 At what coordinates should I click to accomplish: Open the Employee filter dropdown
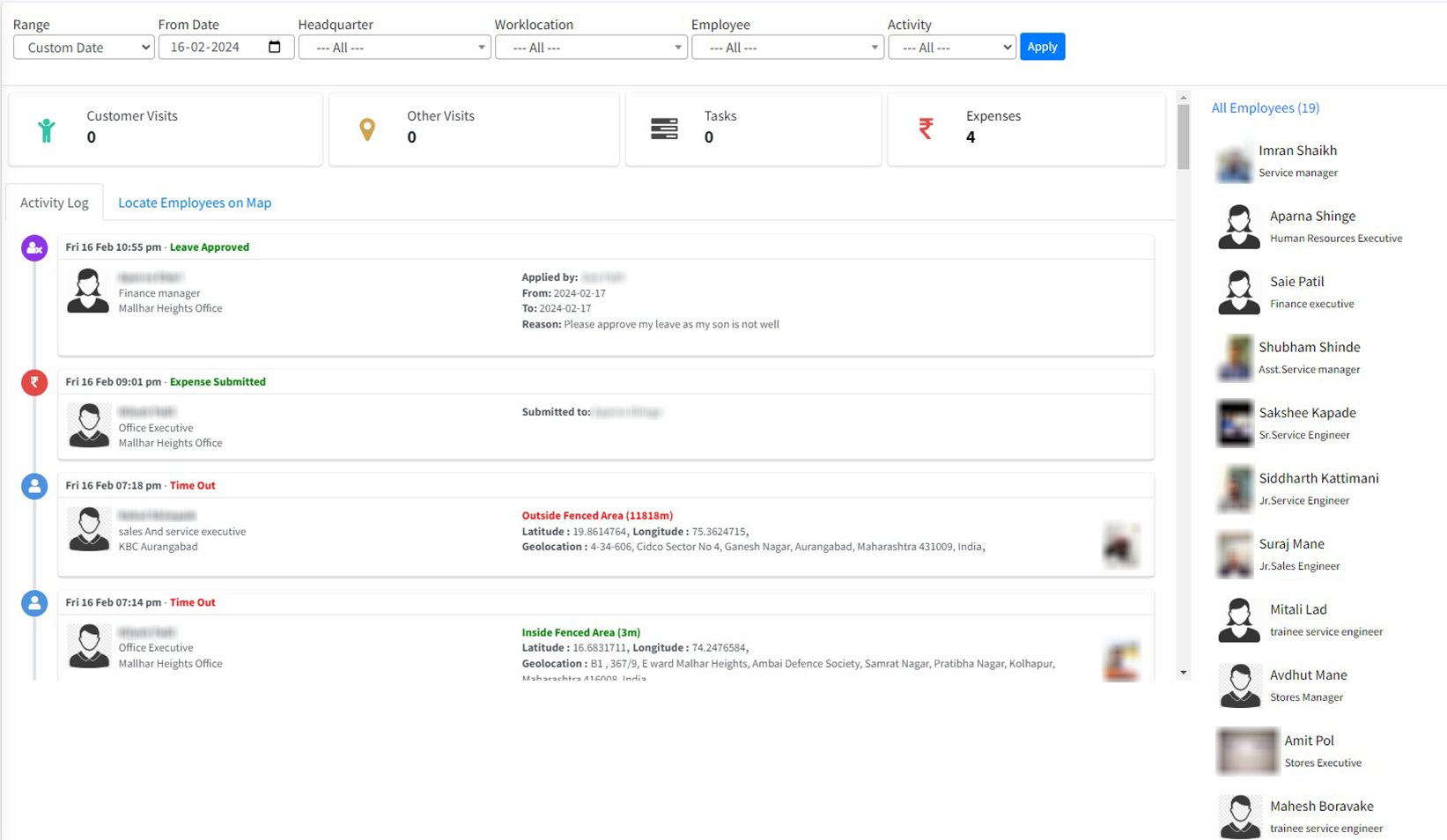click(787, 48)
